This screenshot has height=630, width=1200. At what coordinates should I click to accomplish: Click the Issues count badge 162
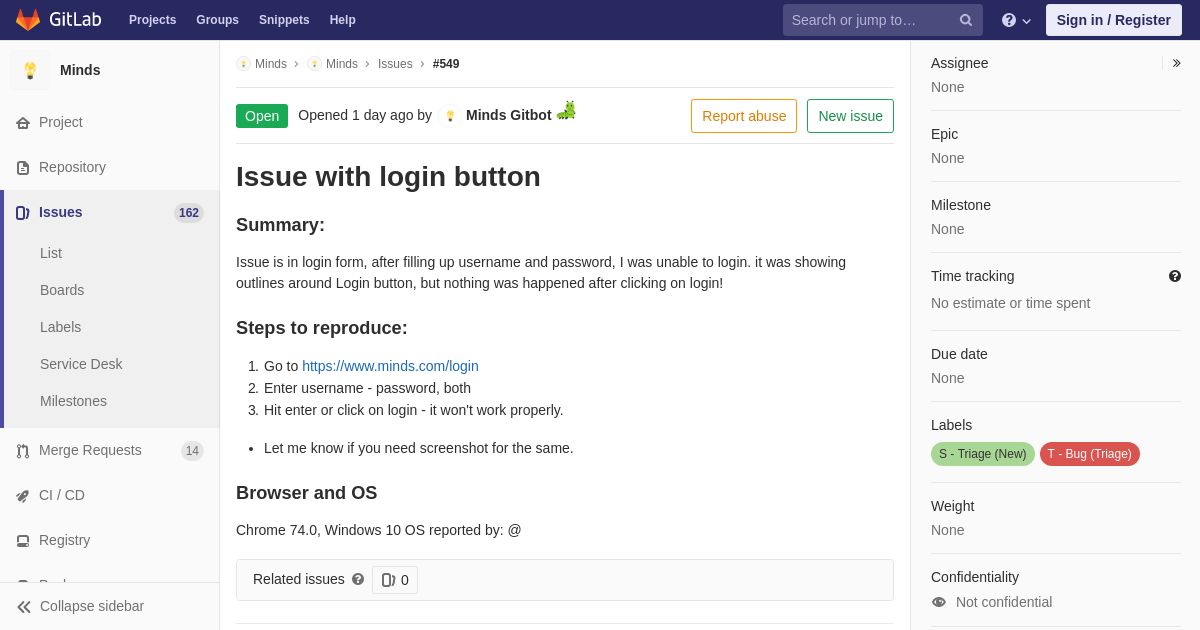(189, 213)
